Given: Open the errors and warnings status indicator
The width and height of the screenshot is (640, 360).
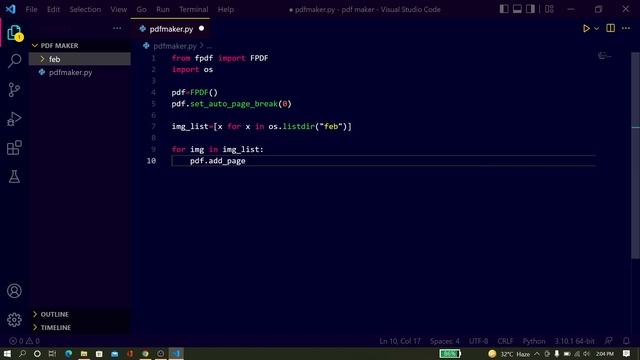Looking at the screenshot, I should [x=24, y=341].
